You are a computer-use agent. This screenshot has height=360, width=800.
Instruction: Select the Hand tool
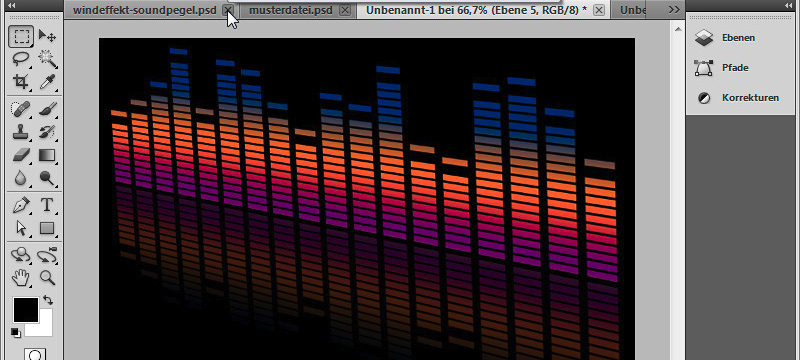(x=21, y=277)
